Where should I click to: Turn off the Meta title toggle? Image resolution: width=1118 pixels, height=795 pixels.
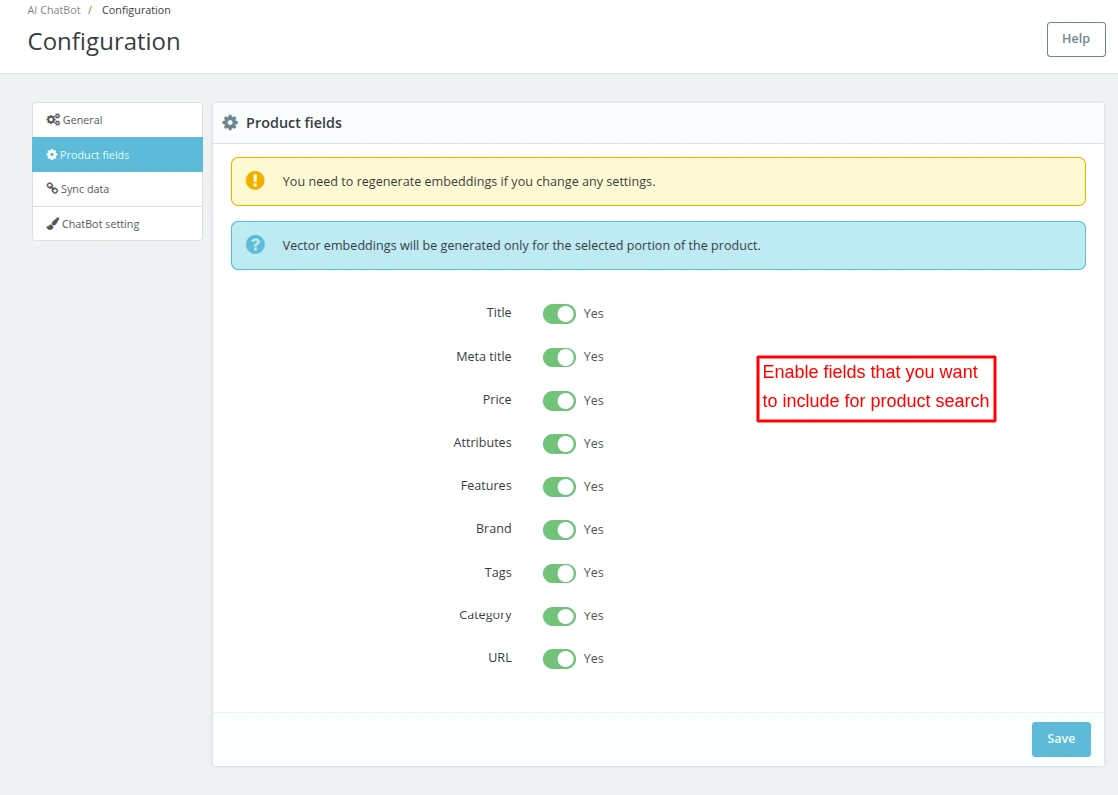[560, 356]
